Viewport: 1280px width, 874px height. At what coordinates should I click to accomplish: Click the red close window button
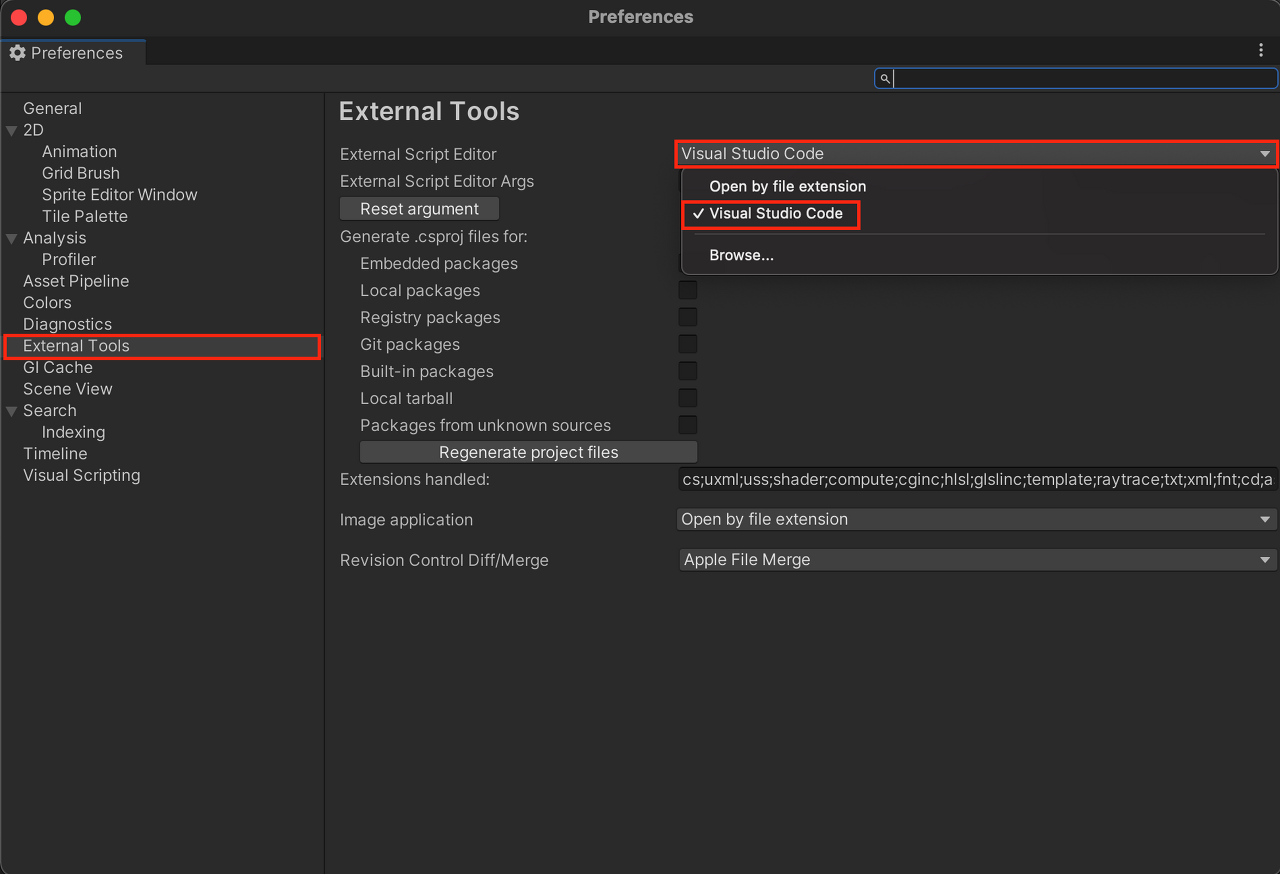point(19,17)
